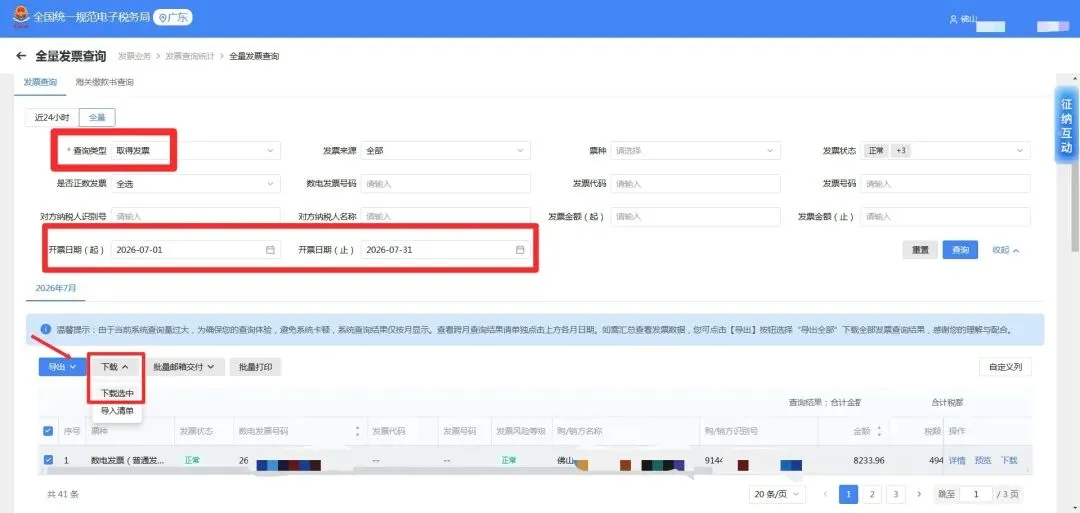The image size is (1080, 513).
Task: Click 发票业务 in the breadcrumb
Action: pos(134,56)
